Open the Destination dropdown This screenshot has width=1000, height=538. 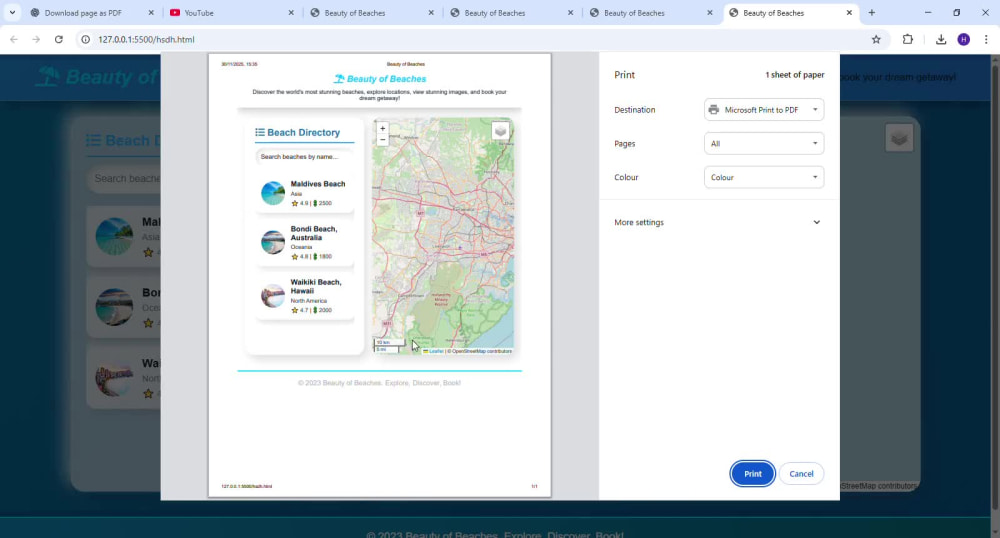763,110
